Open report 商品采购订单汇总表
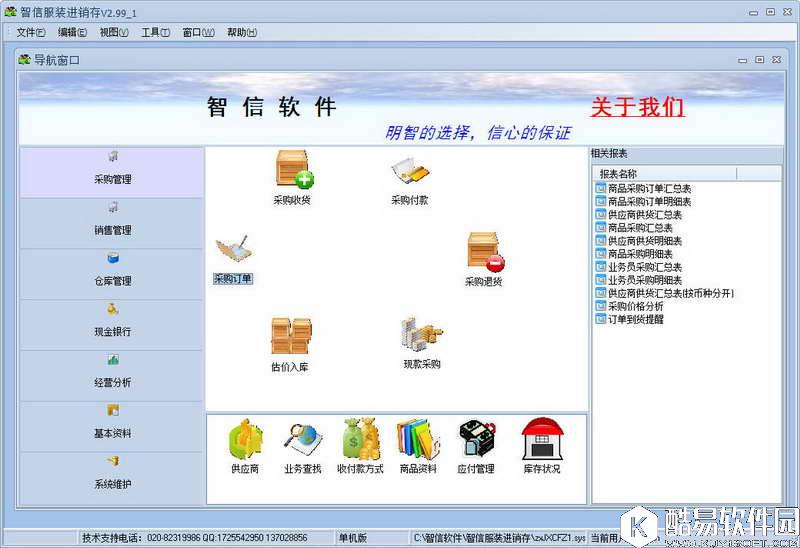The image size is (800, 548). click(644, 188)
